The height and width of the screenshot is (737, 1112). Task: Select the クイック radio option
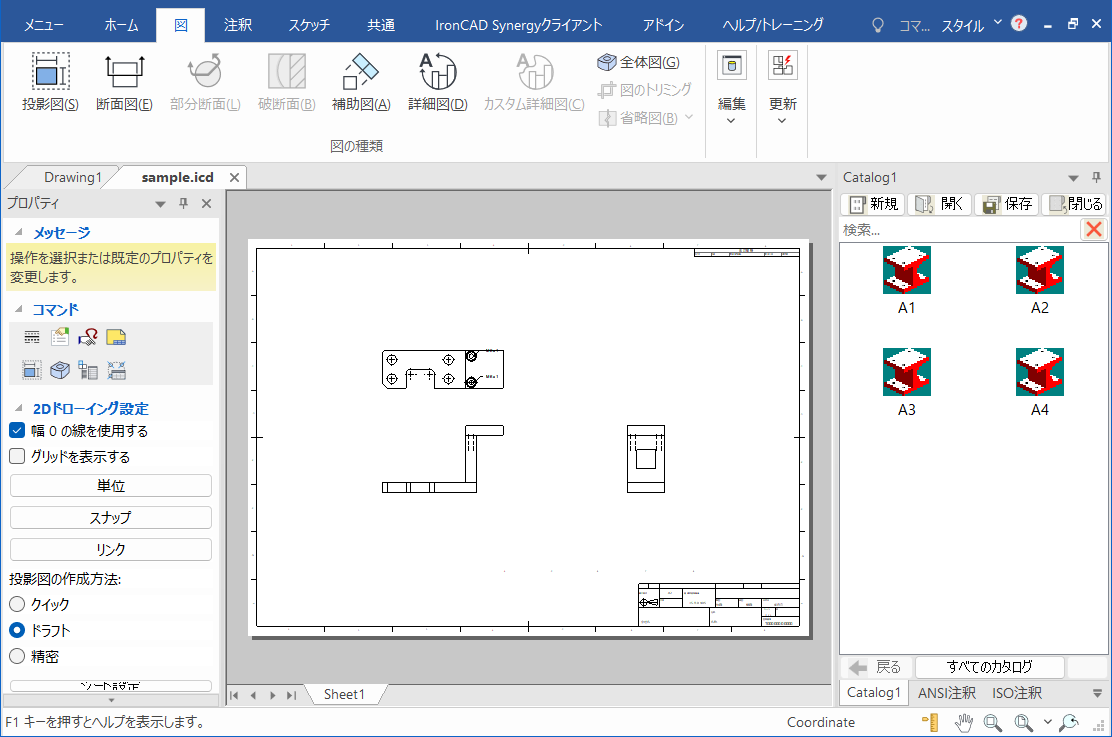[17, 605]
